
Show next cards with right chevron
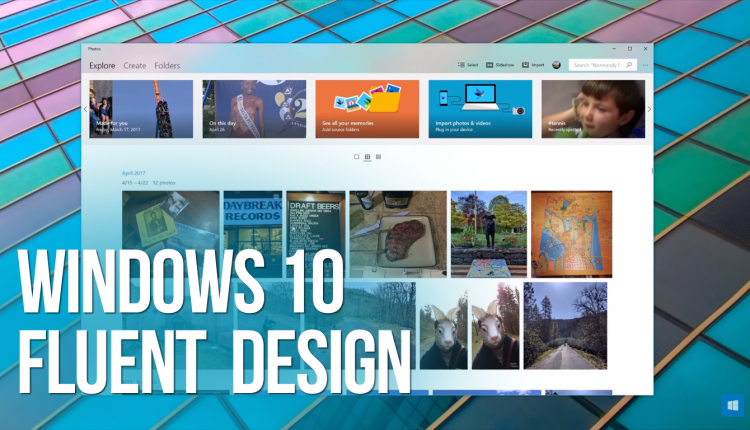(649, 109)
